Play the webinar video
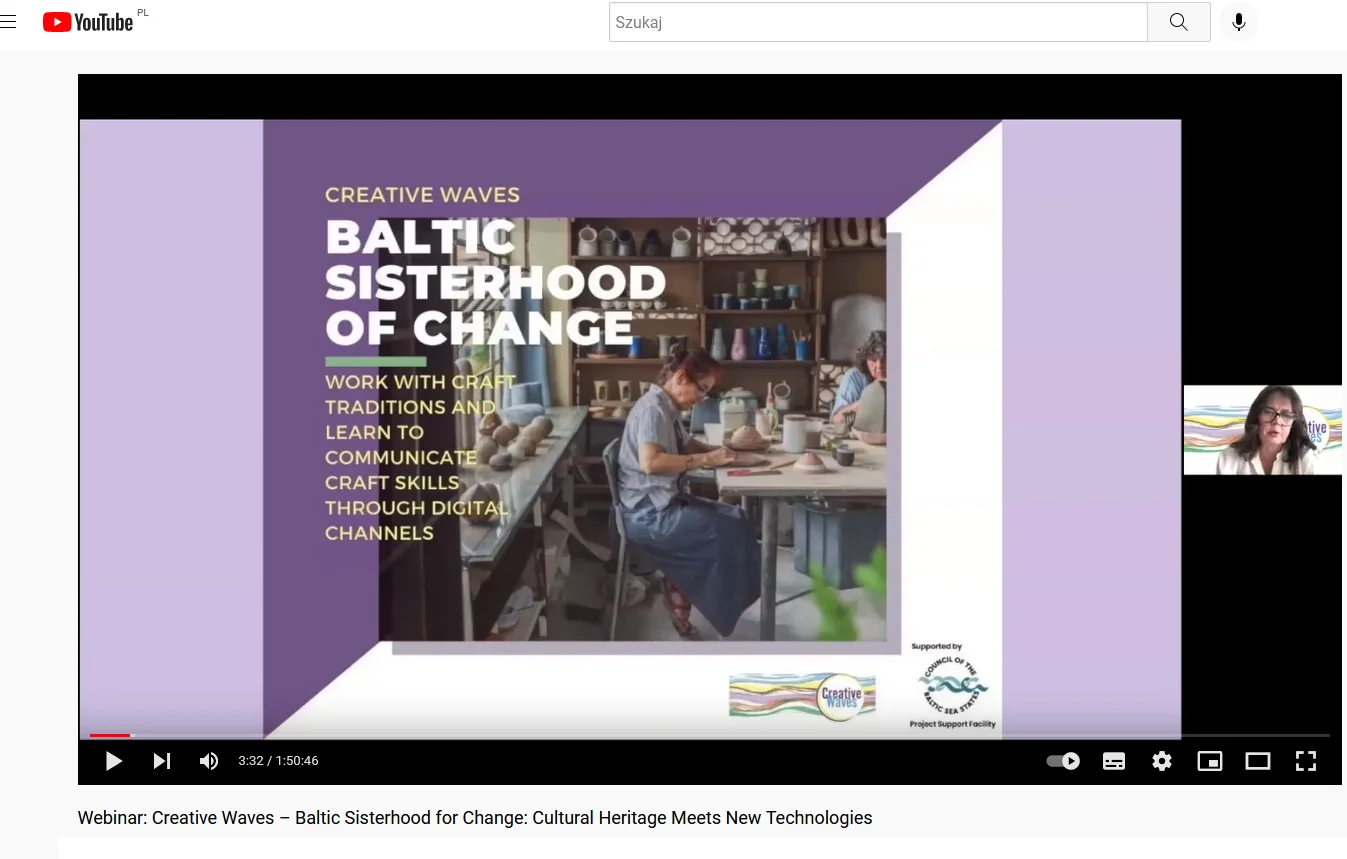 113,761
